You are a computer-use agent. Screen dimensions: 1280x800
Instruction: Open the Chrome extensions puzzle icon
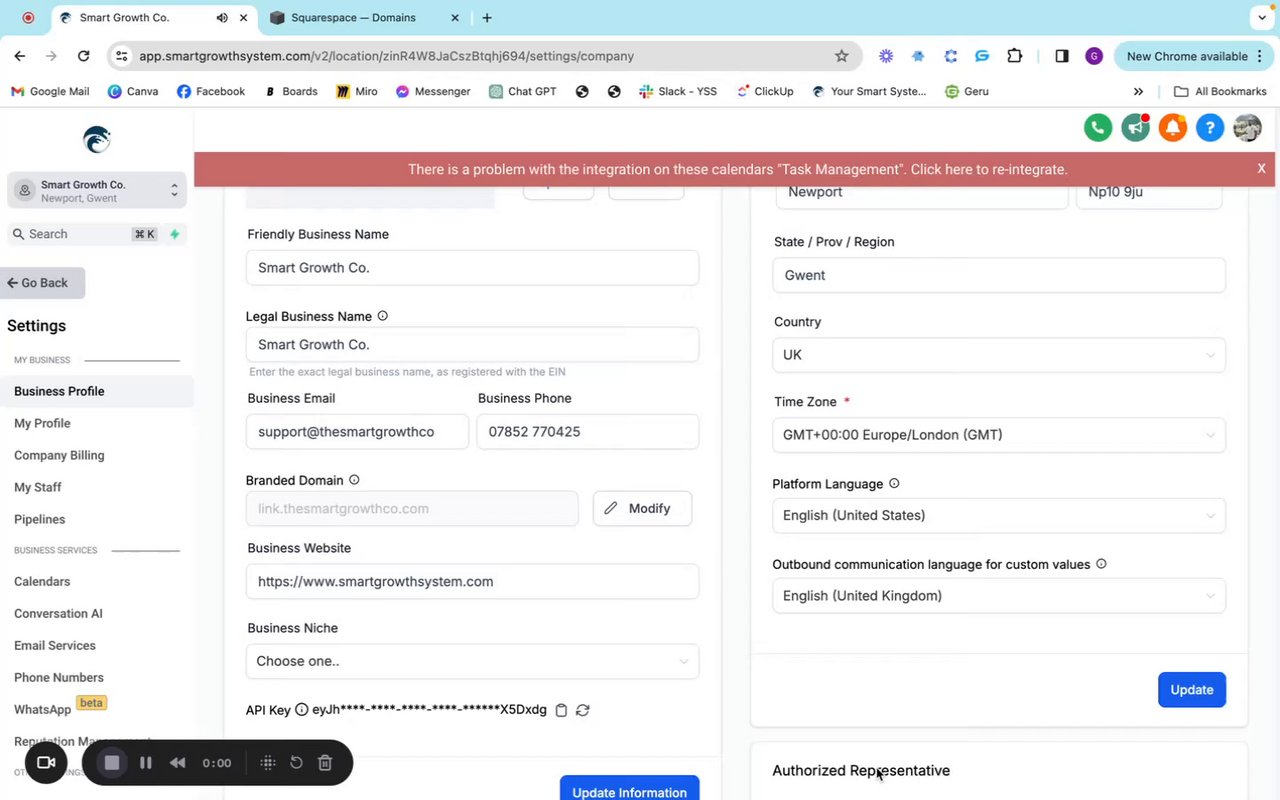tap(1014, 56)
